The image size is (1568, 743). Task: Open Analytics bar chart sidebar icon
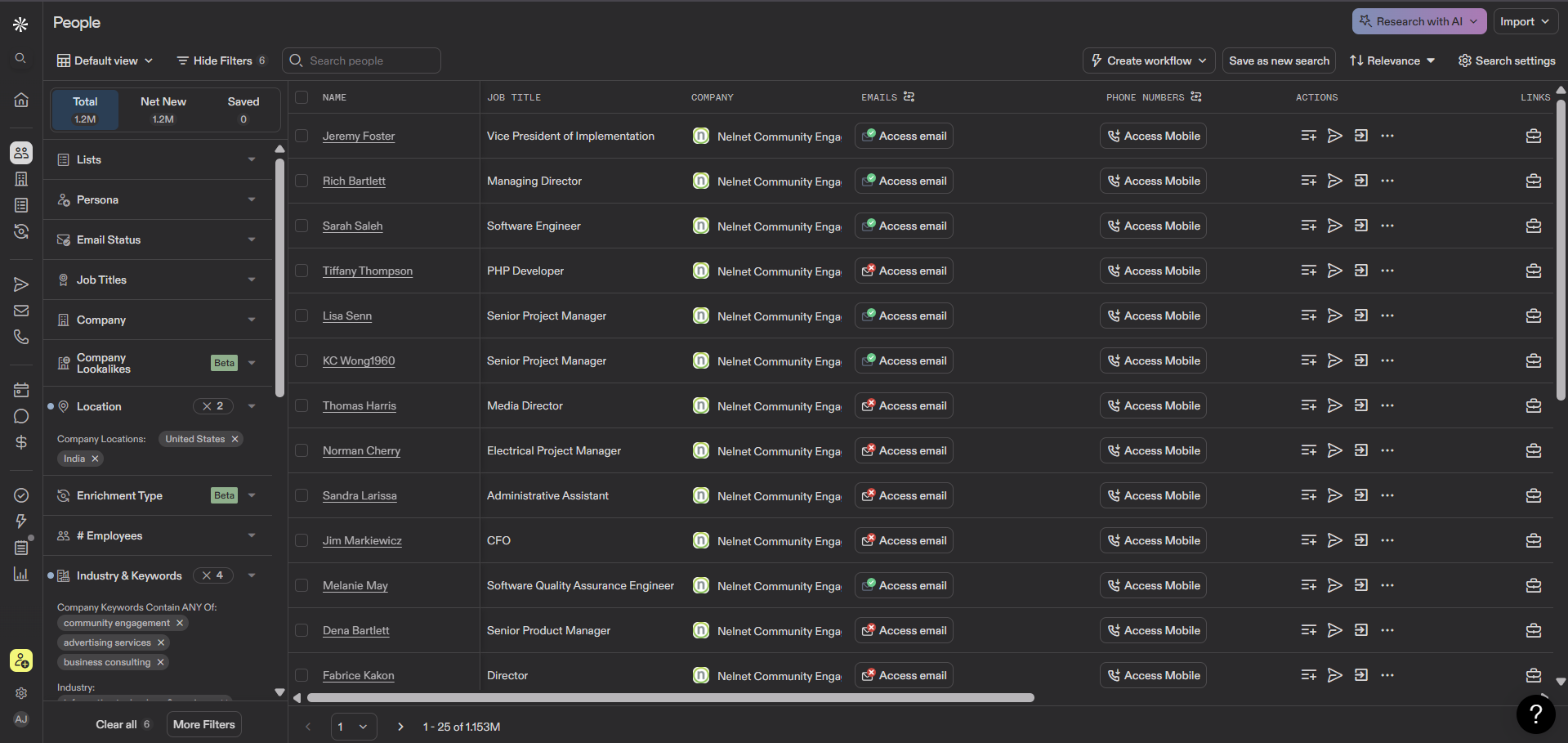21,574
